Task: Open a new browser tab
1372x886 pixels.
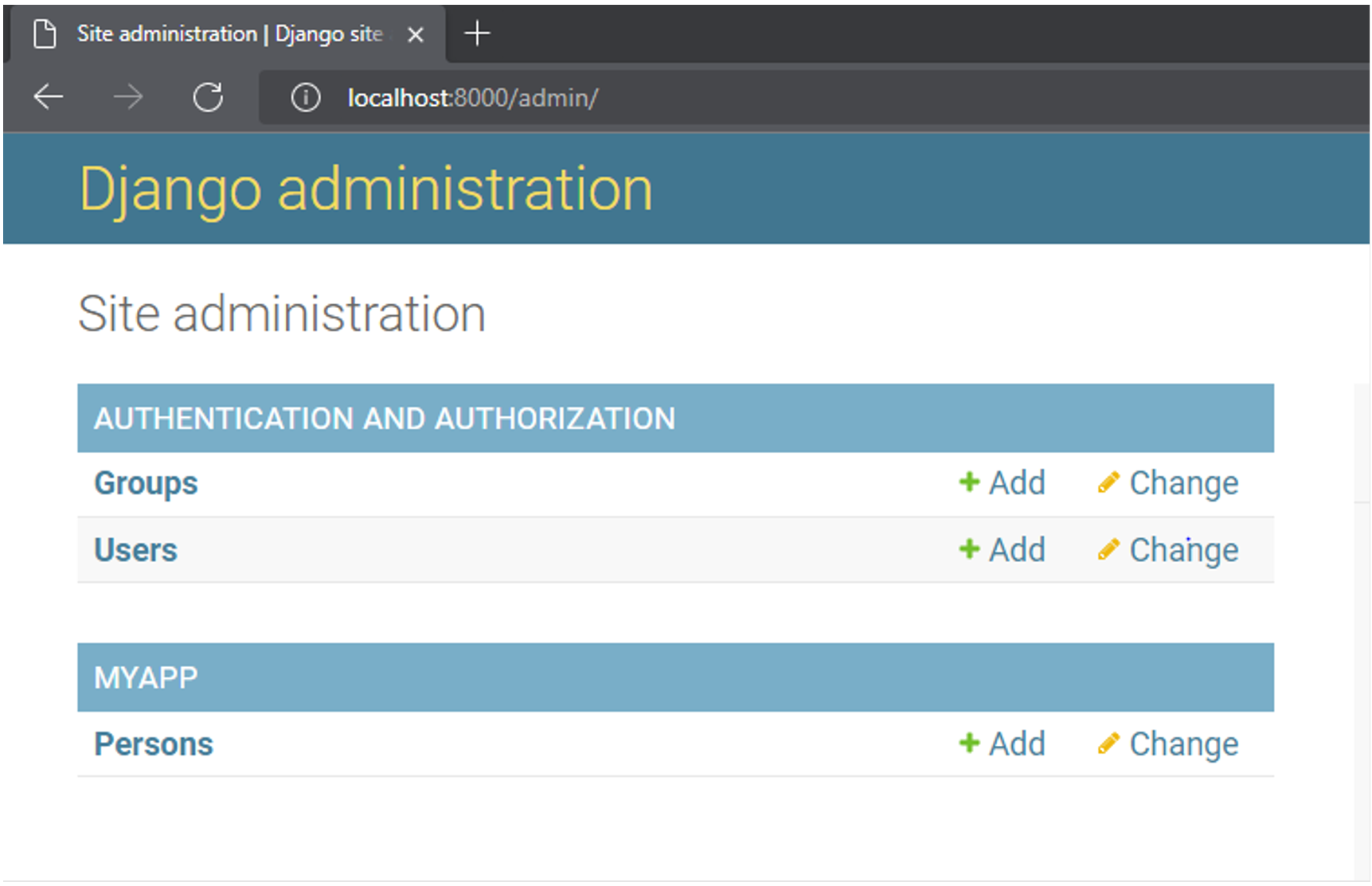Action: 477,33
